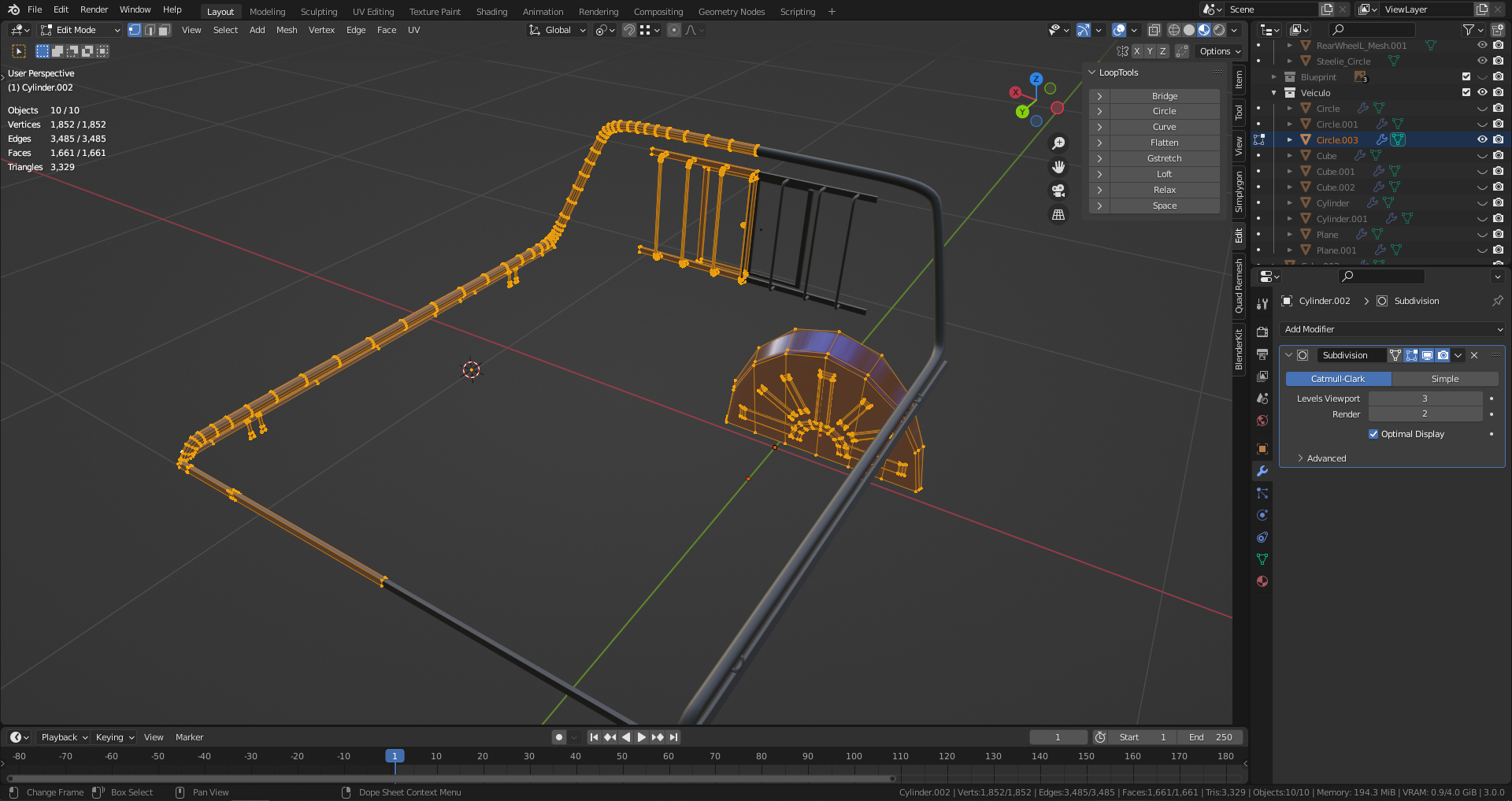Select Catmull-Clark subdivision type
The height and width of the screenshot is (801, 1512).
(x=1338, y=379)
